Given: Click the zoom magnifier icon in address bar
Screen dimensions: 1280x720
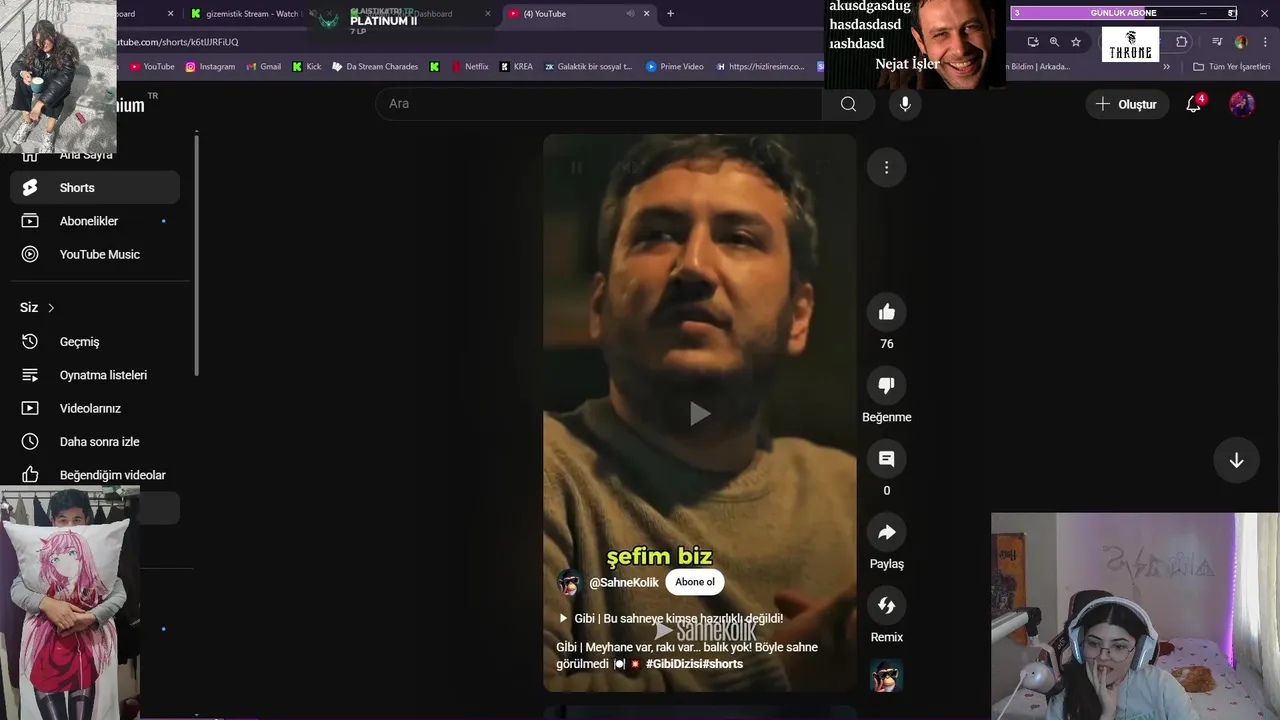Looking at the screenshot, I should point(1054,42).
